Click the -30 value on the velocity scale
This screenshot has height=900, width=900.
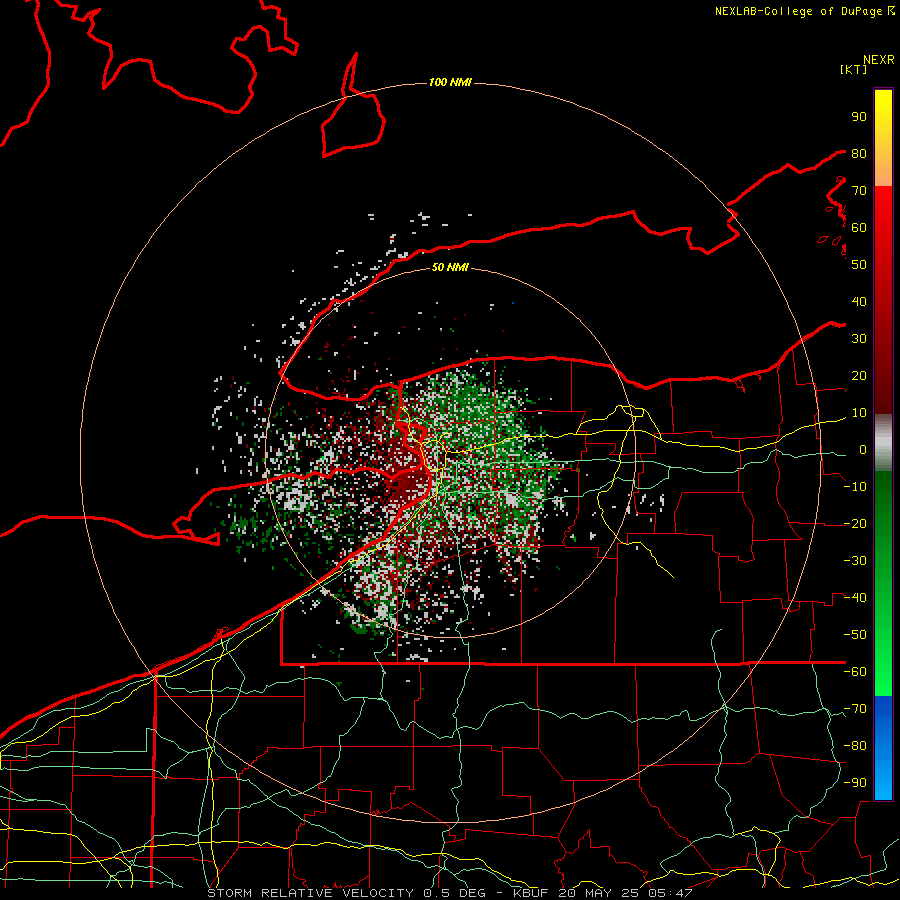tap(856, 561)
